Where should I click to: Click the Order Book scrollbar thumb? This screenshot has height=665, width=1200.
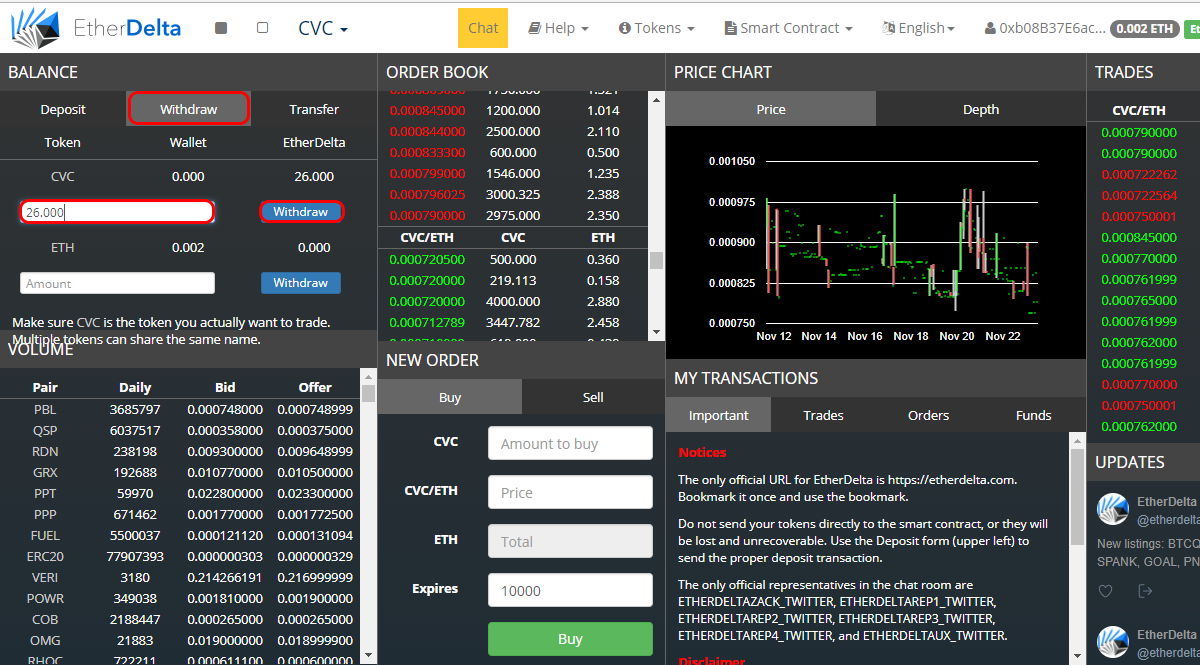pyautogui.click(x=656, y=260)
